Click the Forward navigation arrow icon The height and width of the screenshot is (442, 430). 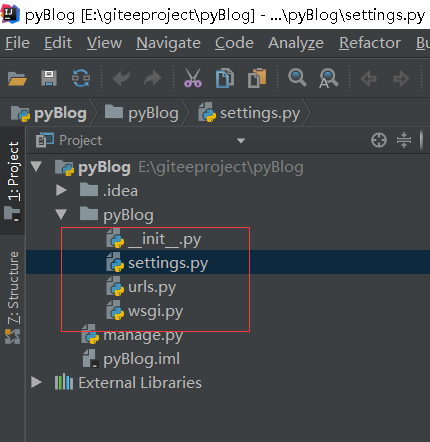(401, 79)
